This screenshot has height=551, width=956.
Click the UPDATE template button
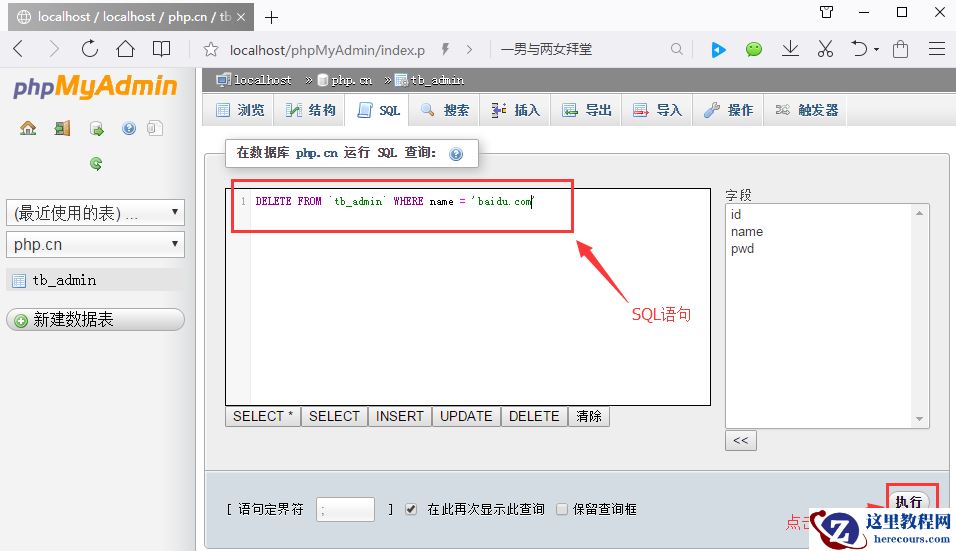(x=466, y=416)
